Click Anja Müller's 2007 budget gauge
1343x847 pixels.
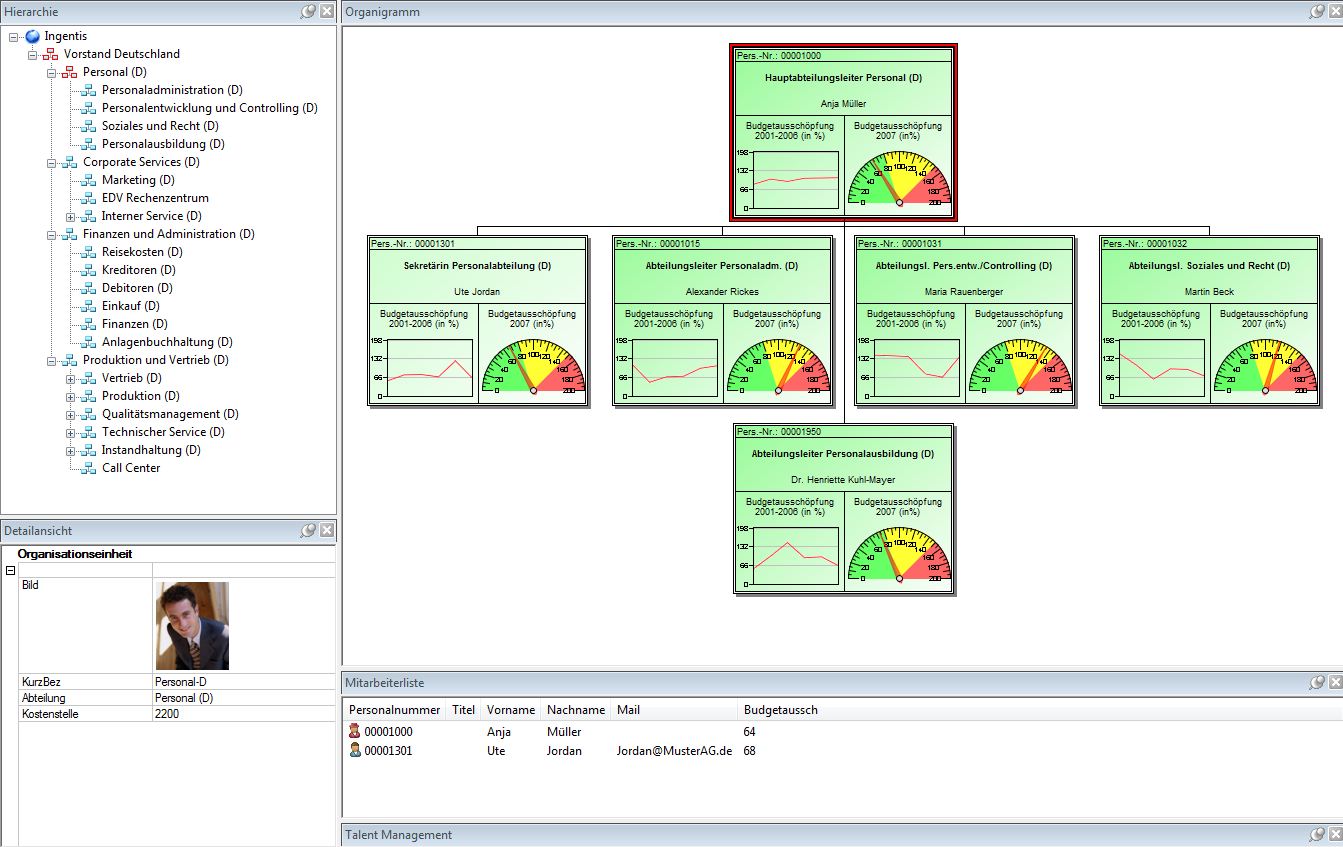[x=899, y=178]
